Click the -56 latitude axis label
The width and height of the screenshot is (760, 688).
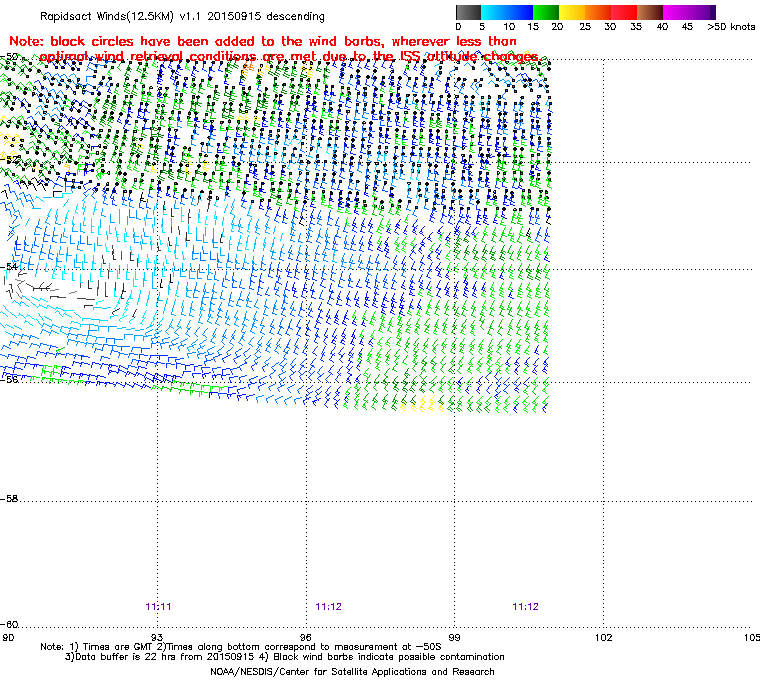[x=9, y=379]
